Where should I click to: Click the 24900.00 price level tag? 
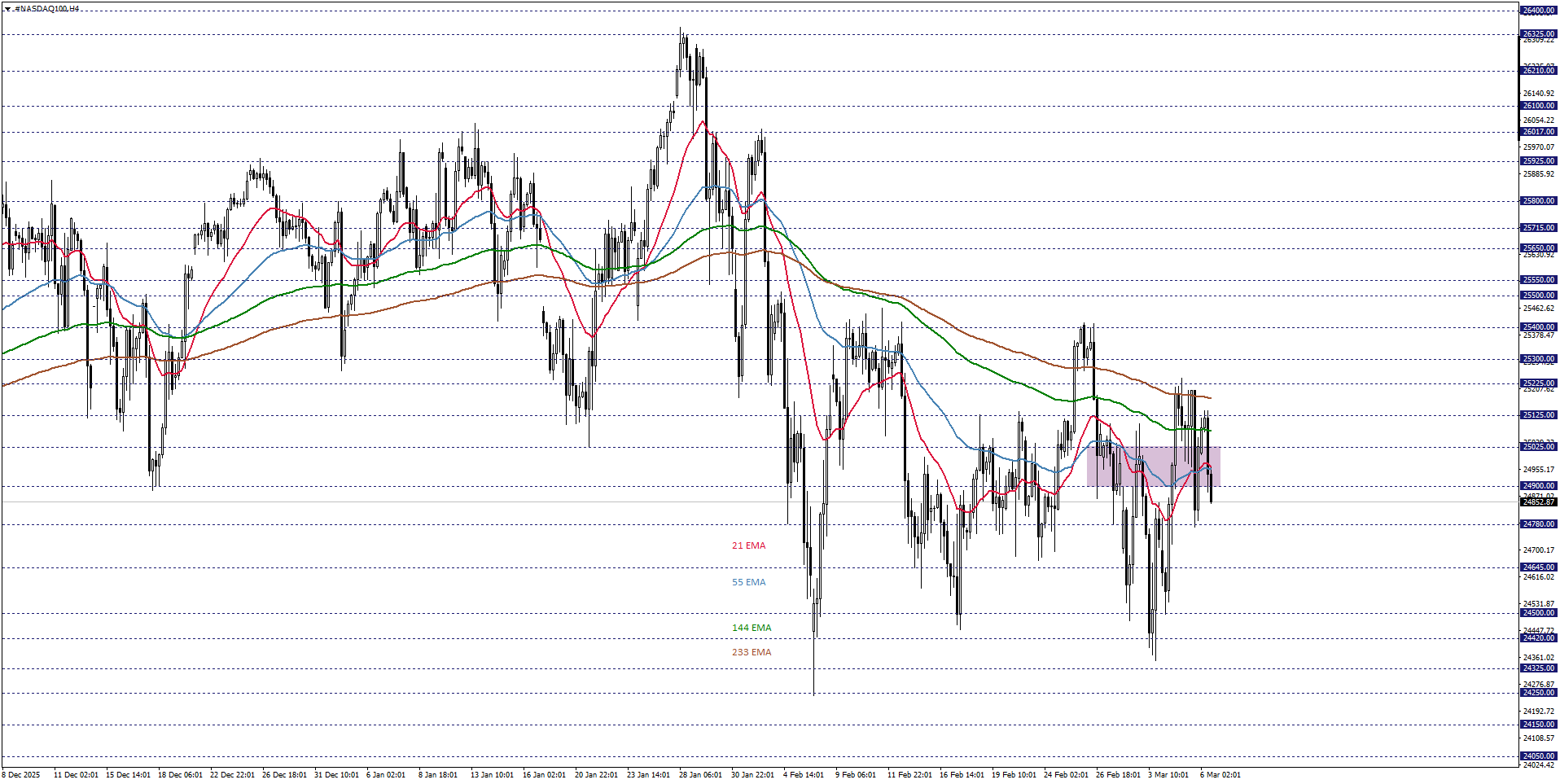(x=1538, y=484)
